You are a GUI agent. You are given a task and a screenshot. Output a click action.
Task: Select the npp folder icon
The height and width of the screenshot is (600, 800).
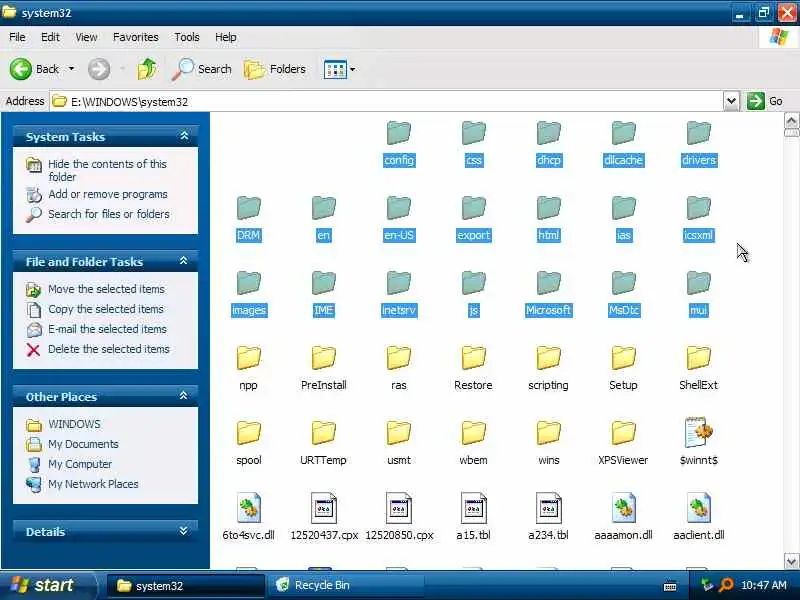coord(248,358)
